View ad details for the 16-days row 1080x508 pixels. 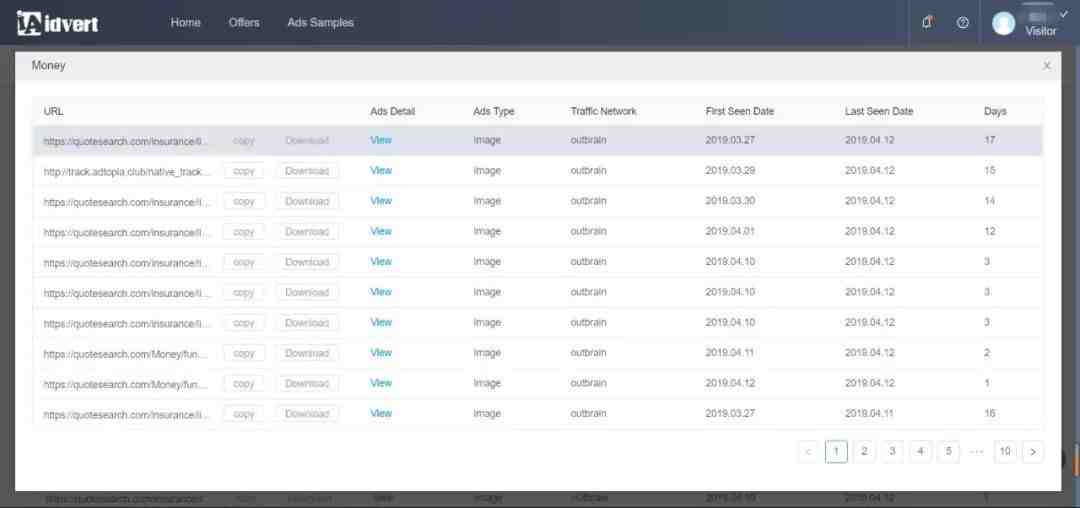[x=381, y=414]
